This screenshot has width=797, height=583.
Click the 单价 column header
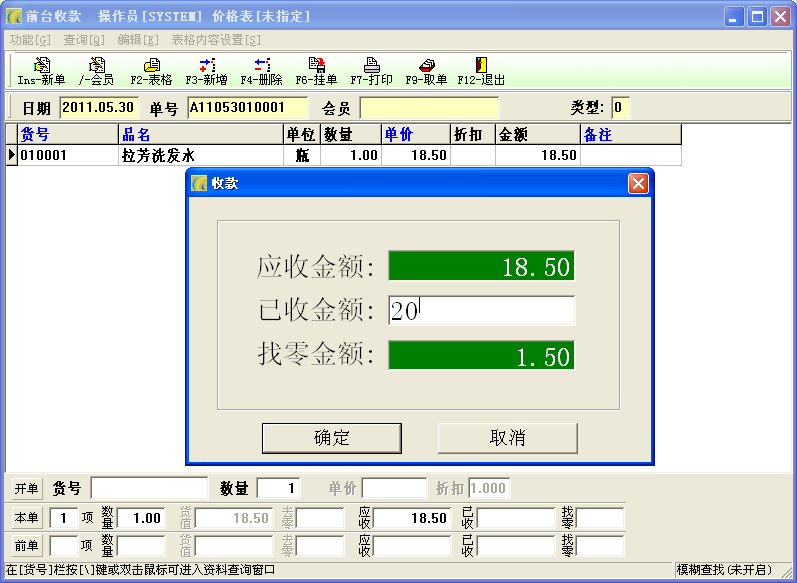[416, 134]
